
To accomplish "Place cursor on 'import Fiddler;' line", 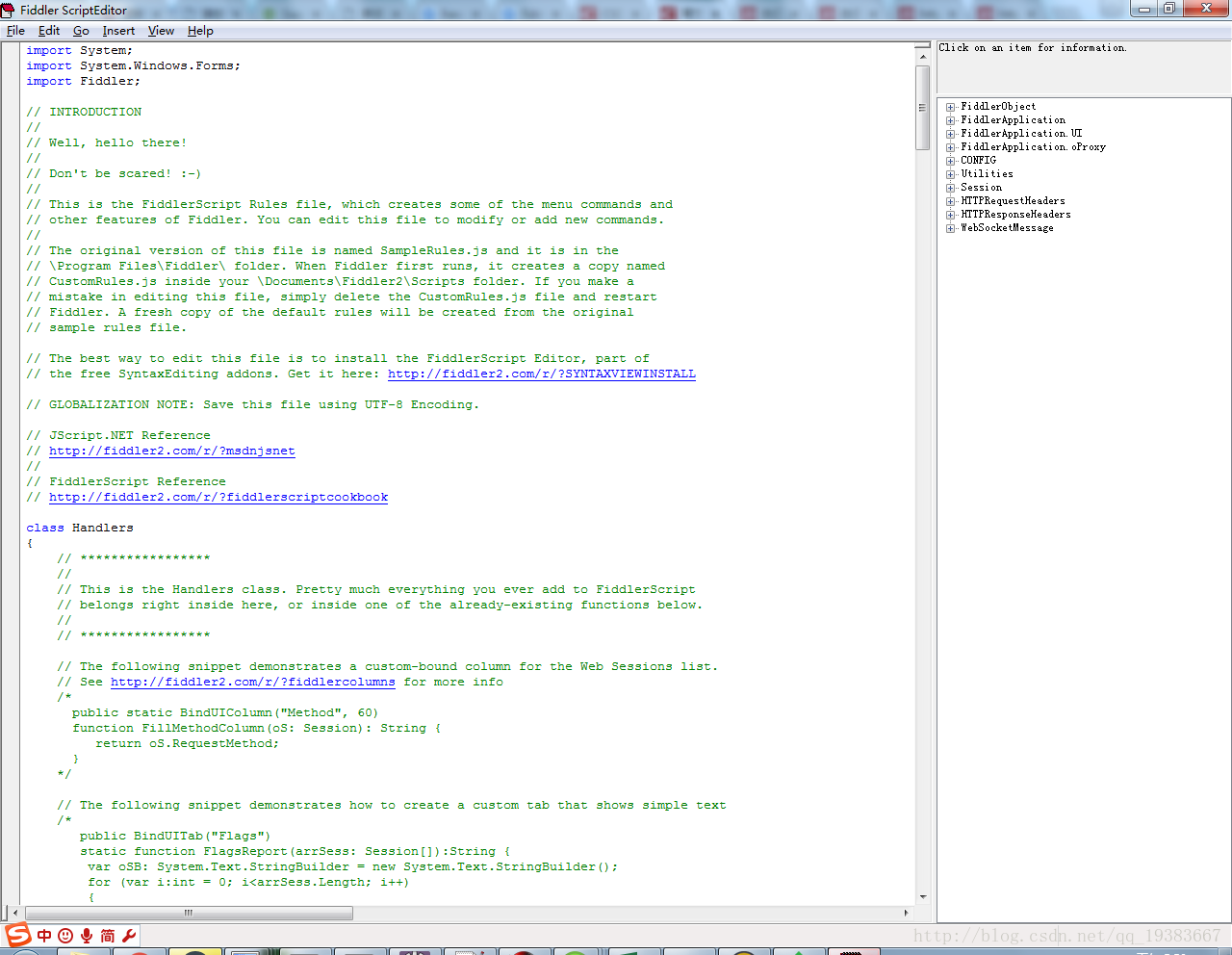I will (x=84, y=81).
